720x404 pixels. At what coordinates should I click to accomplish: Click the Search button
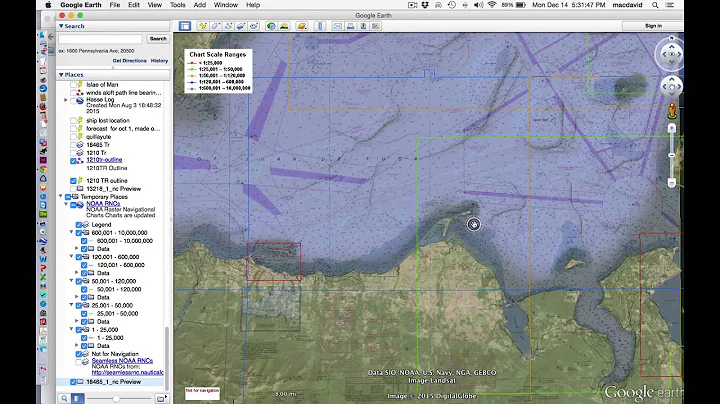[158, 39]
